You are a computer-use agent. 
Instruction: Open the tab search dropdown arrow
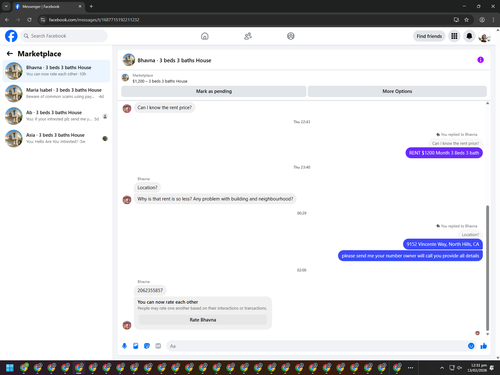(x=6, y=6)
